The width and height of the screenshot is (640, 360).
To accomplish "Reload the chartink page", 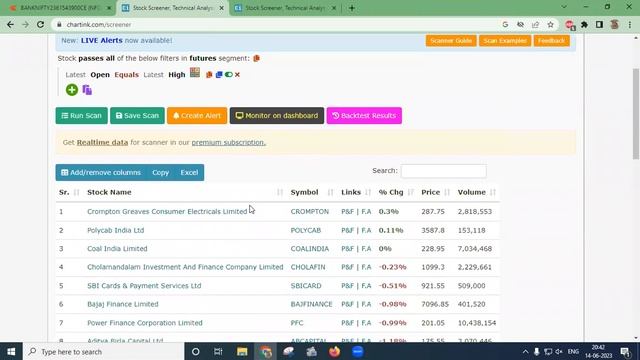I will click(40, 24).
